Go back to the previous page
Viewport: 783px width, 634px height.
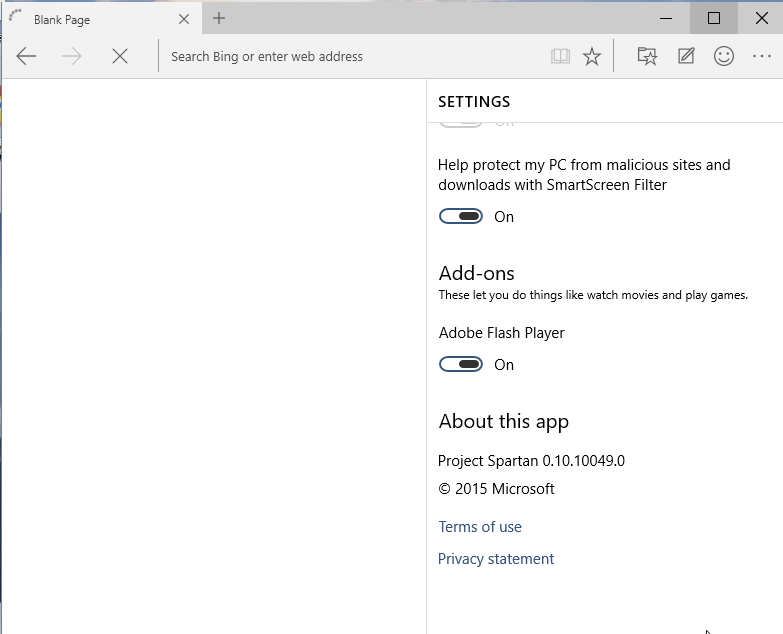coord(26,57)
